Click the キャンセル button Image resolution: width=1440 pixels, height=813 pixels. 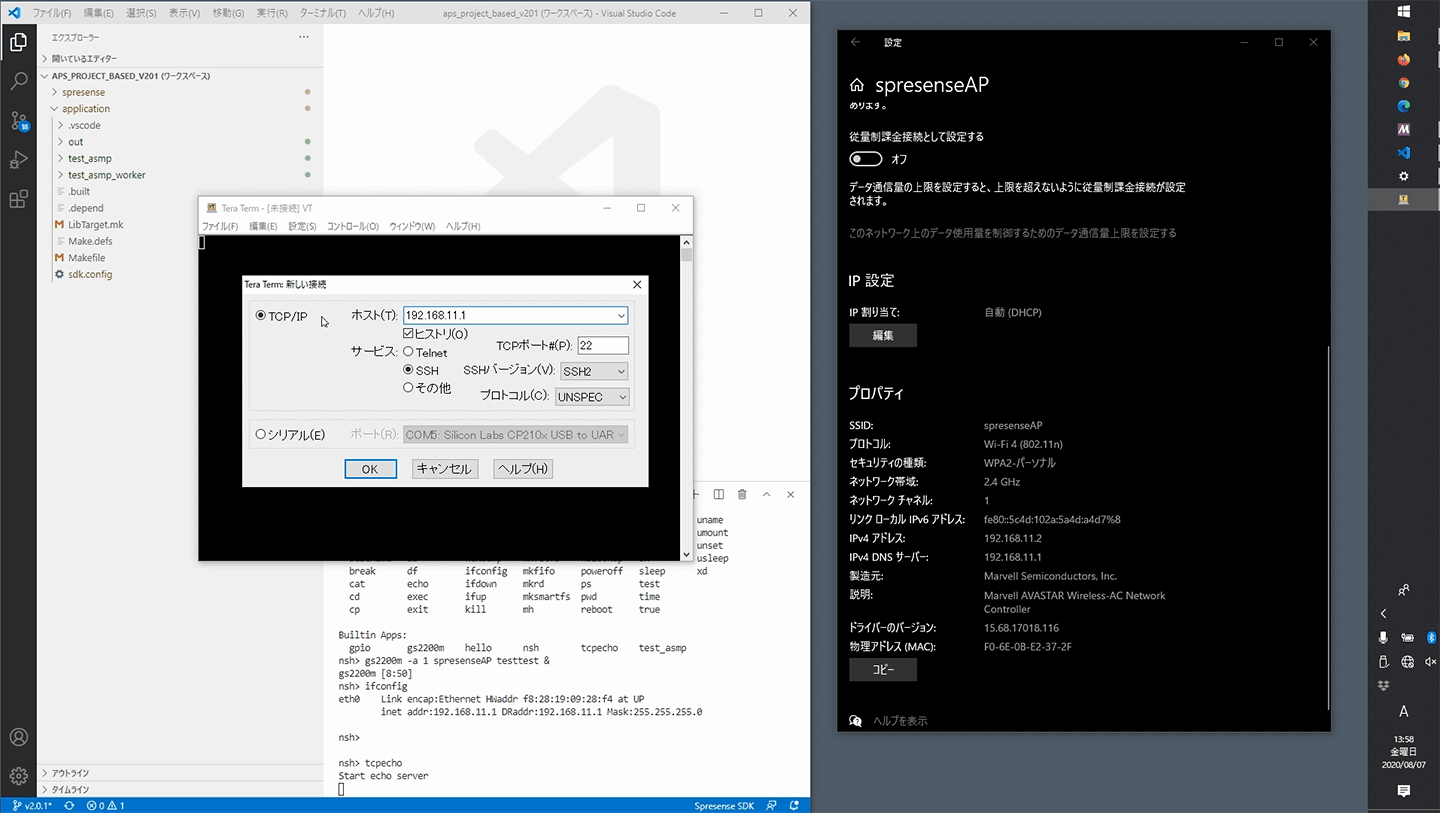point(444,469)
